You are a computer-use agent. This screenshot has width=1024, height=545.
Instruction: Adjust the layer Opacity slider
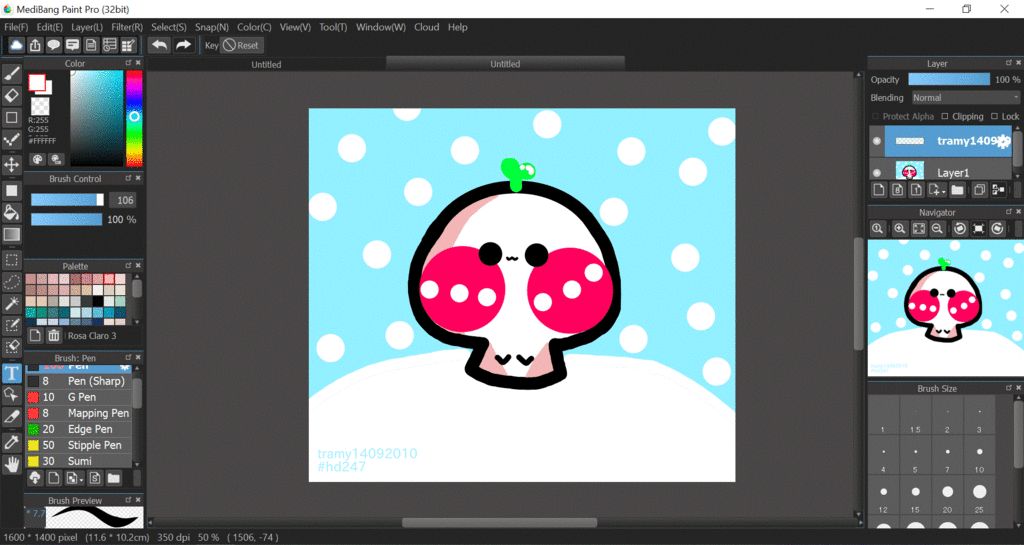click(x=949, y=79)
